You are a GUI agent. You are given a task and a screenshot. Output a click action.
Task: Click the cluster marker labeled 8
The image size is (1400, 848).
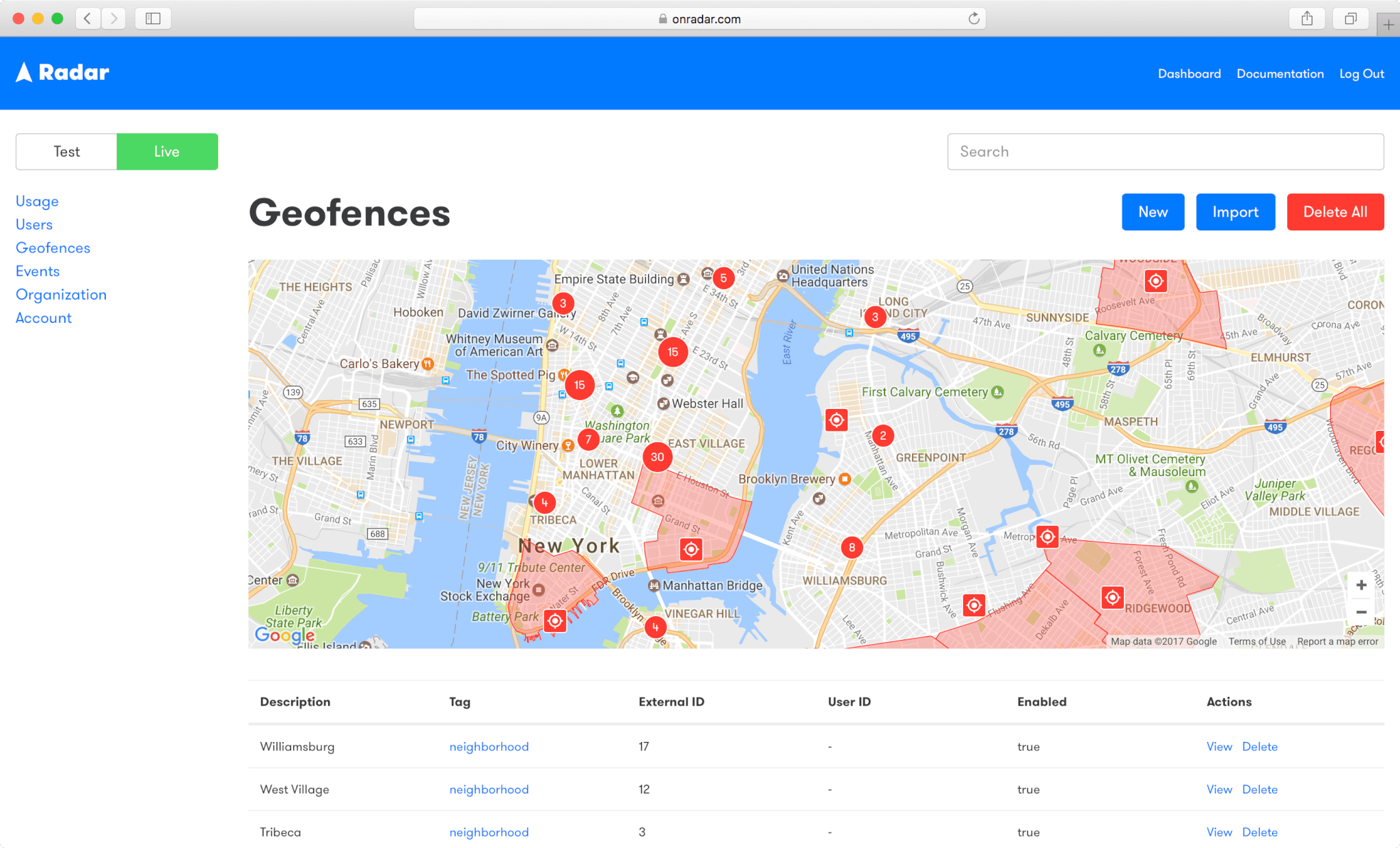pos(852,547)
